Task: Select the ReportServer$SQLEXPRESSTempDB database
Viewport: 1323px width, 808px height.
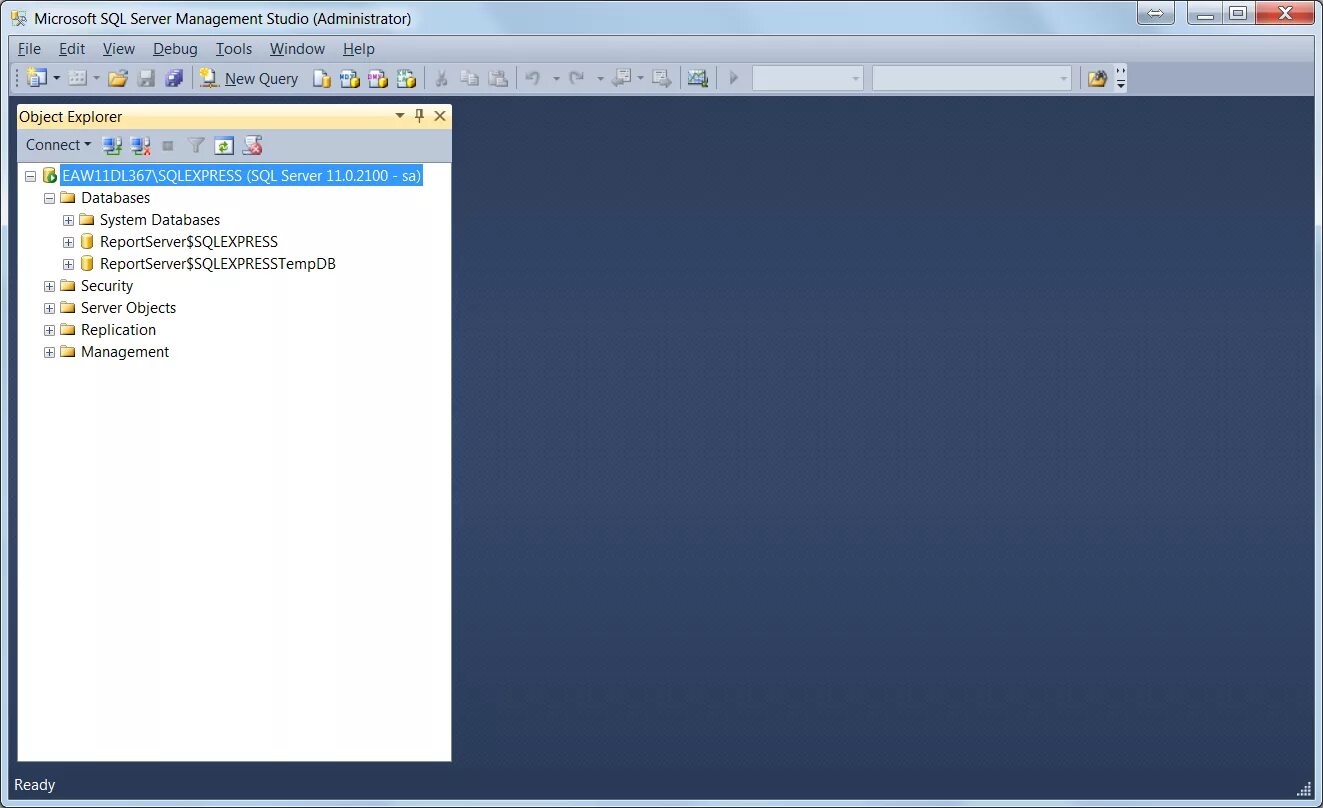Action: 218,264
